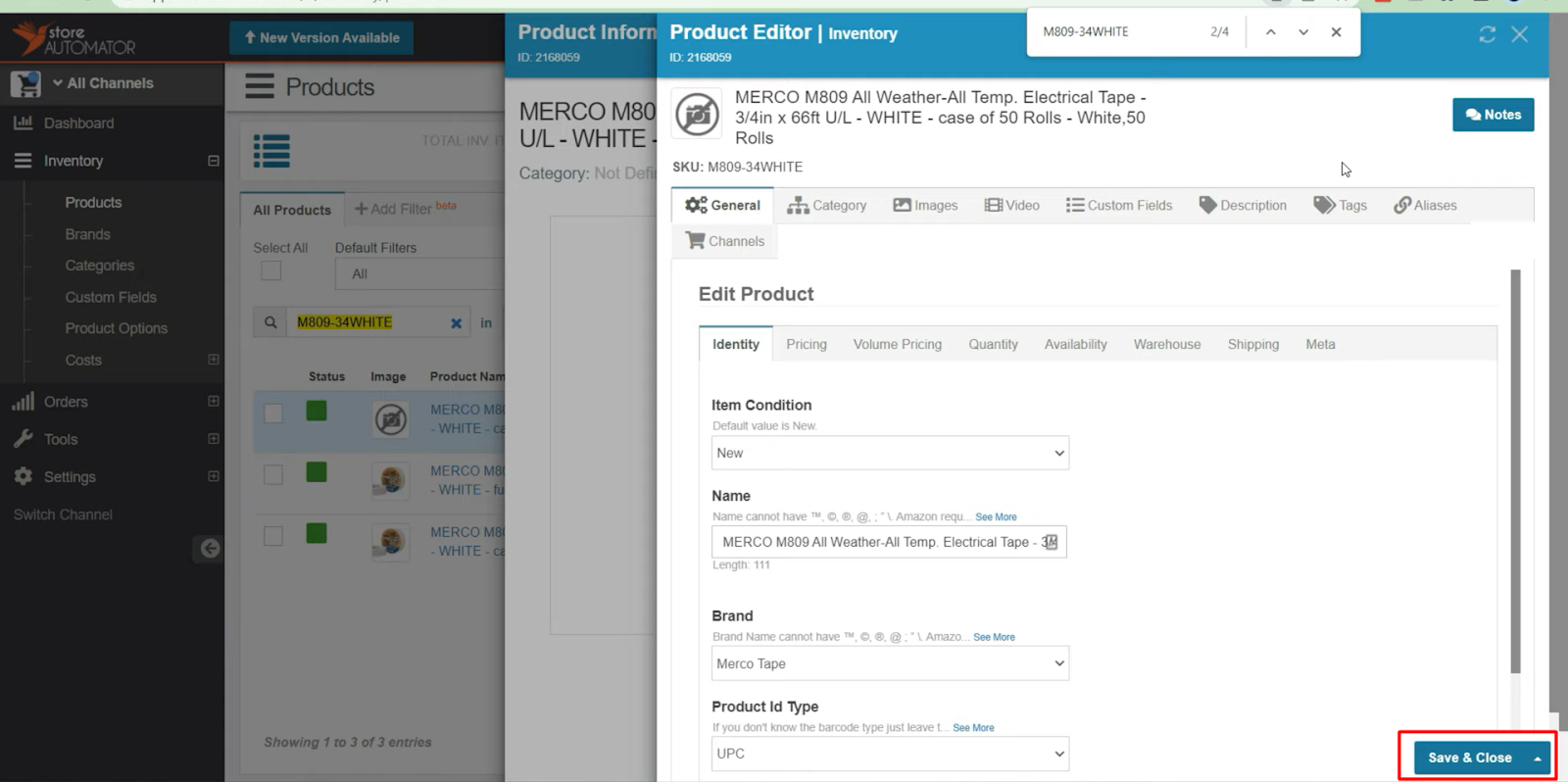The width and height of the screenshot is (1568, 782).
Task: Check the second product row checkbox
Action: [x=273, y=475]
